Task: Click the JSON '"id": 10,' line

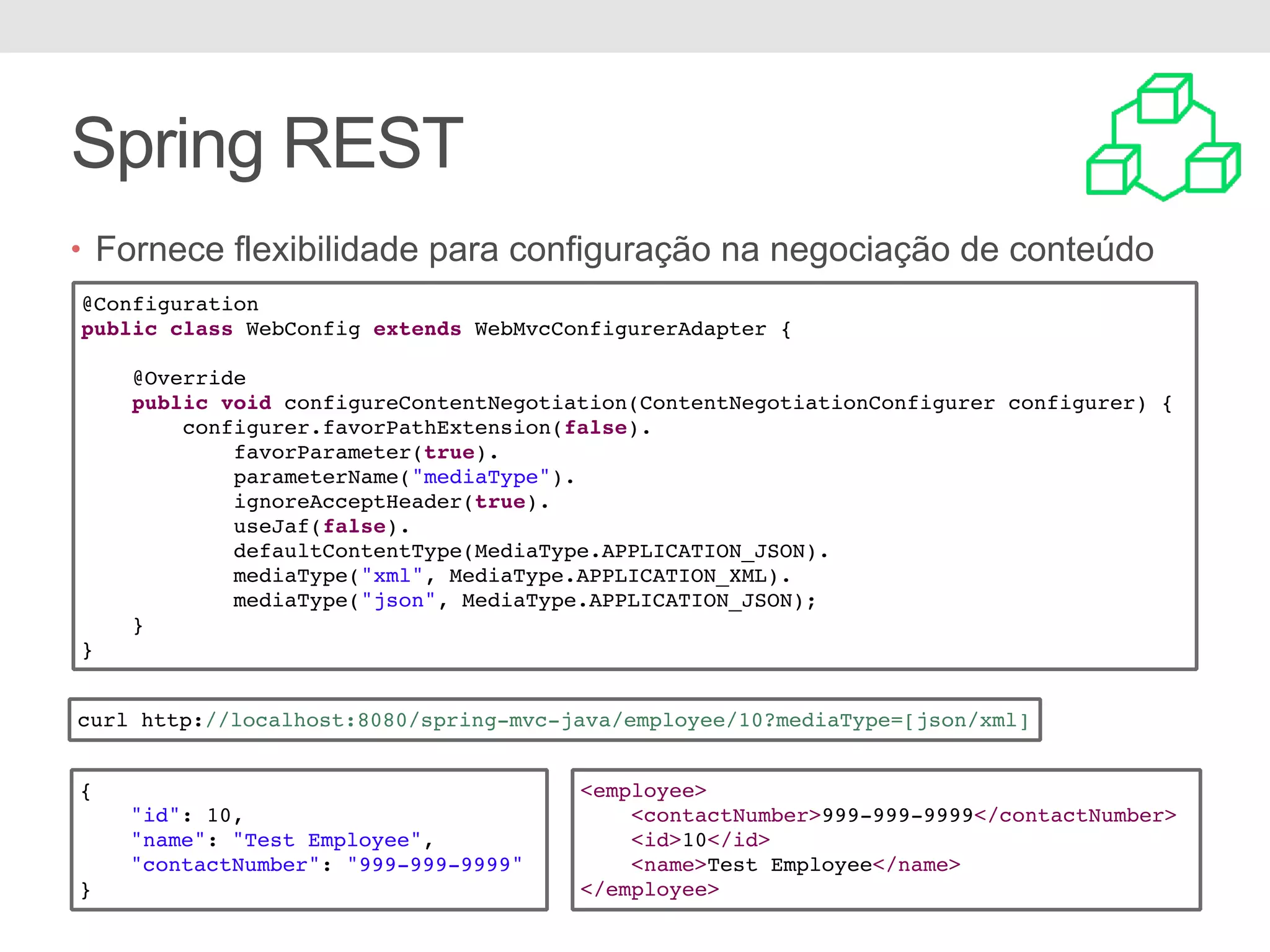Action: coord(187,816)
